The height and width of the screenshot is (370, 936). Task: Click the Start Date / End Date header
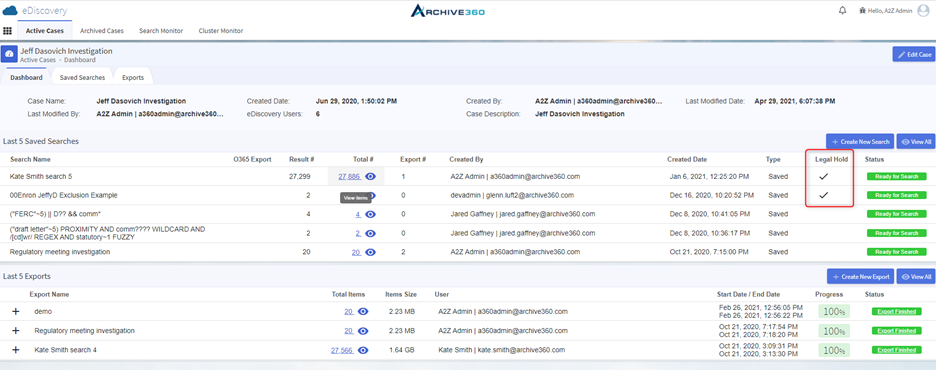pos(748,294)
